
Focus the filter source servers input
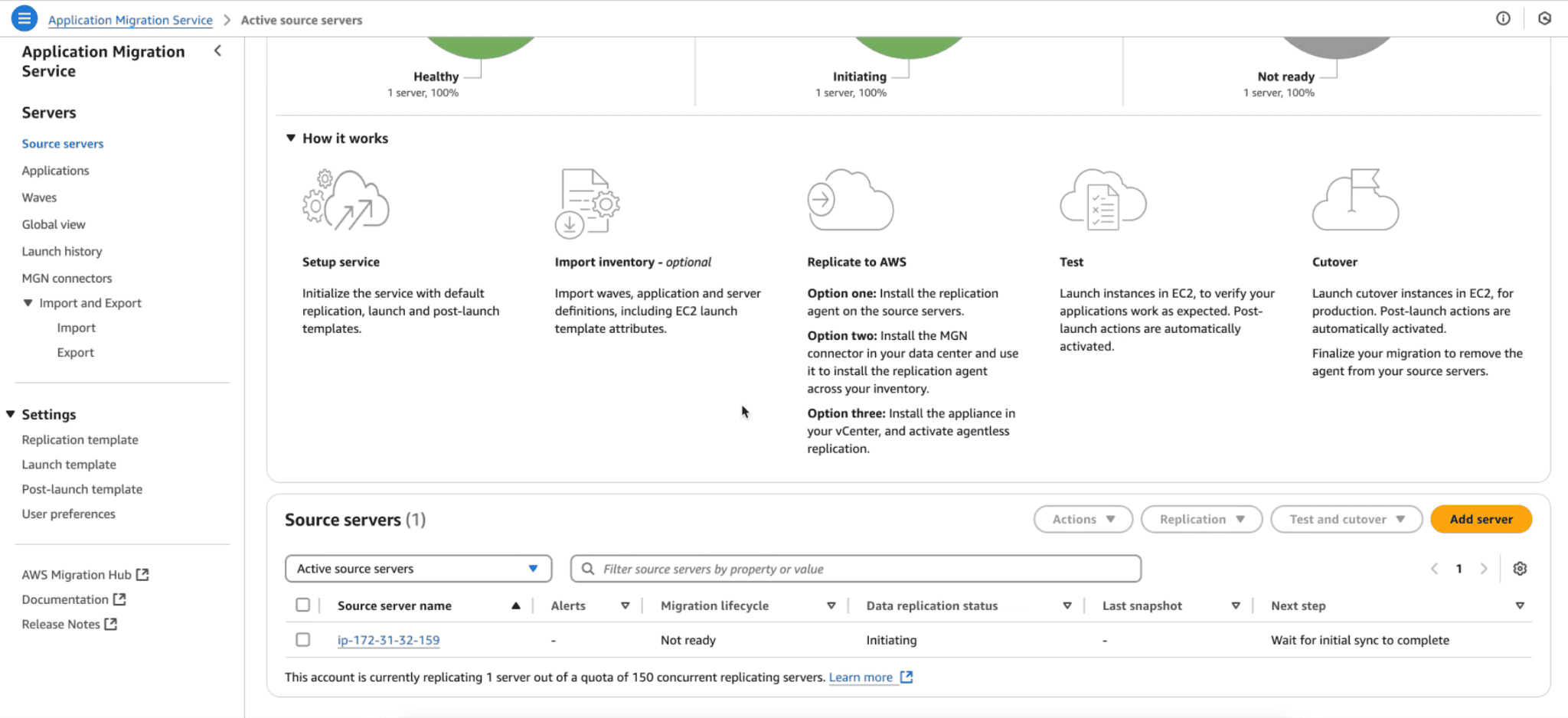pos(855,569)
